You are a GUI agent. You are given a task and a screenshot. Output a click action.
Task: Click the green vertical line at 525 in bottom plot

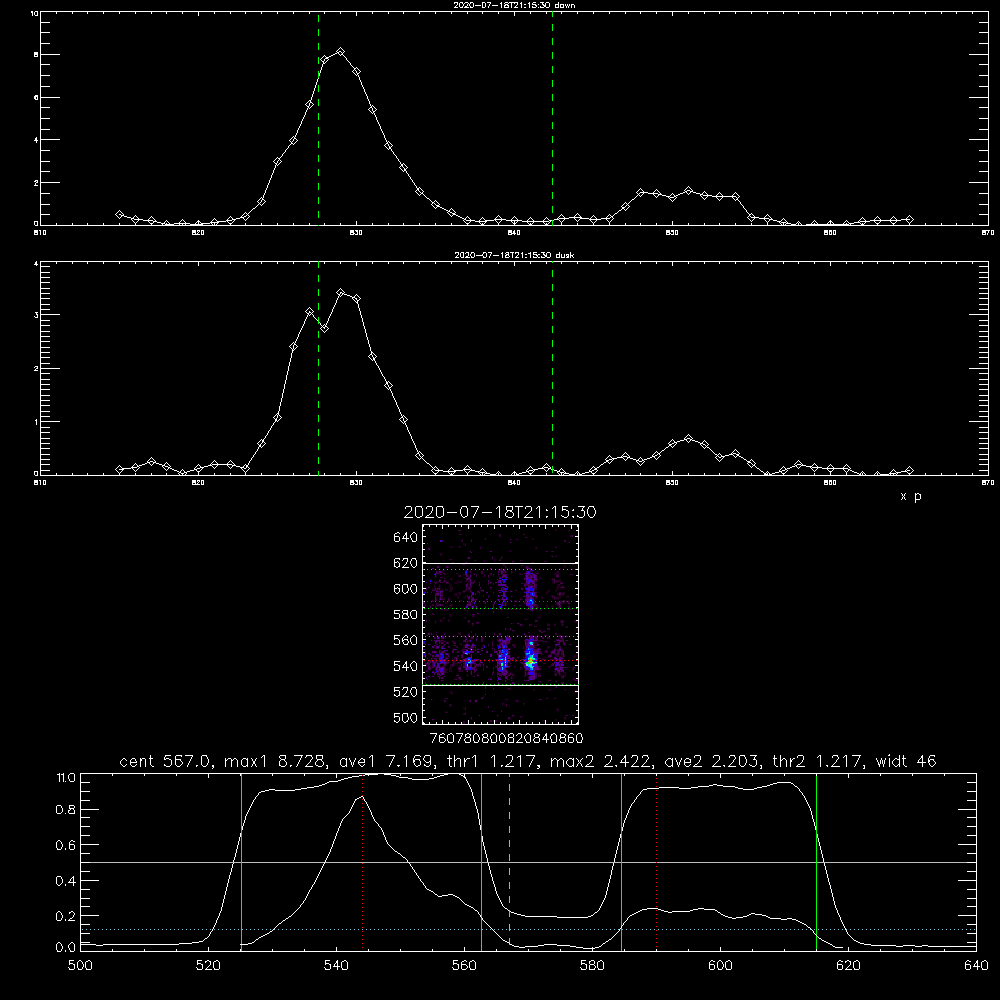[x=241, y=861]
